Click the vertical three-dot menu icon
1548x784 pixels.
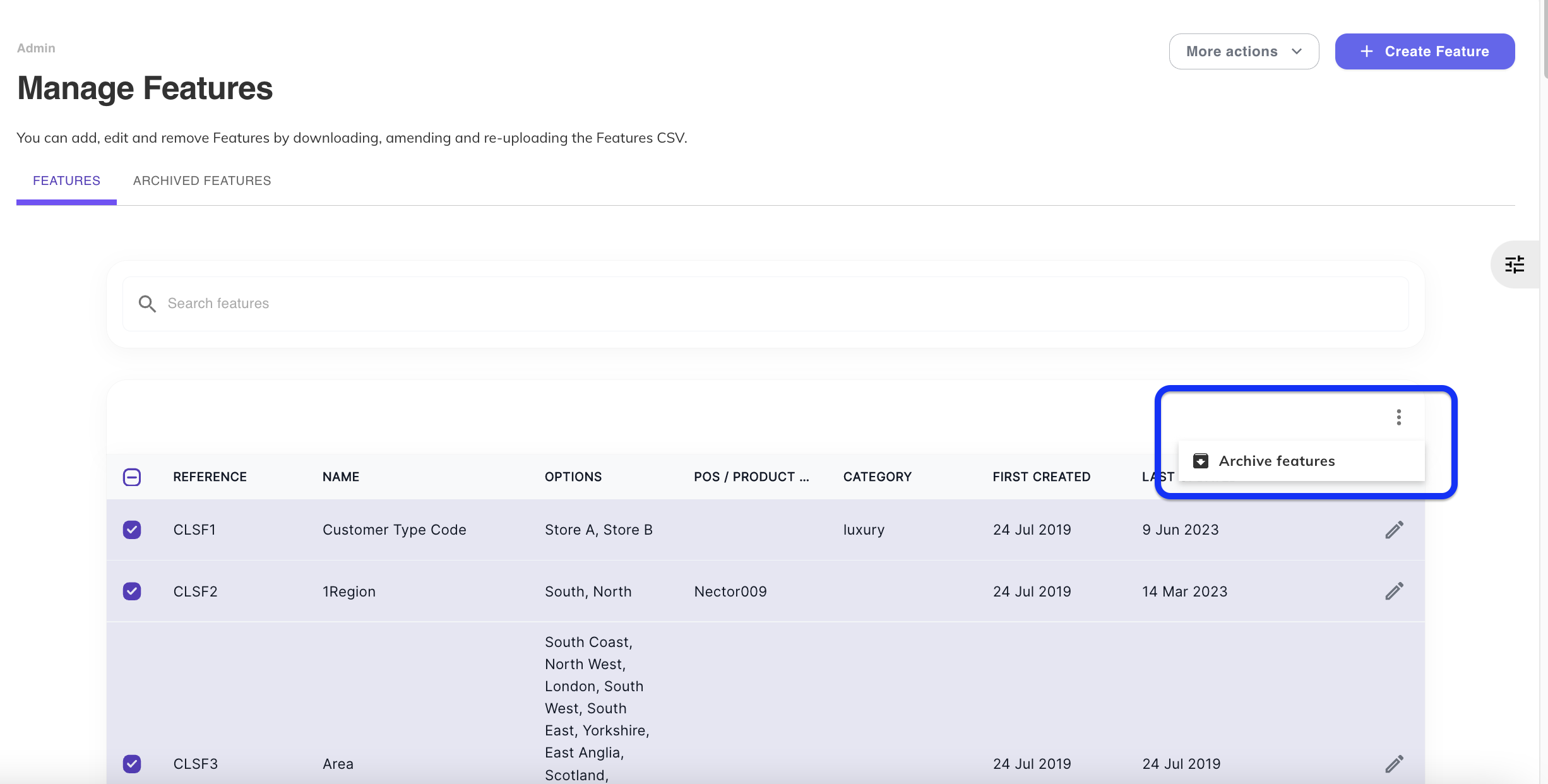point(1398,417)
